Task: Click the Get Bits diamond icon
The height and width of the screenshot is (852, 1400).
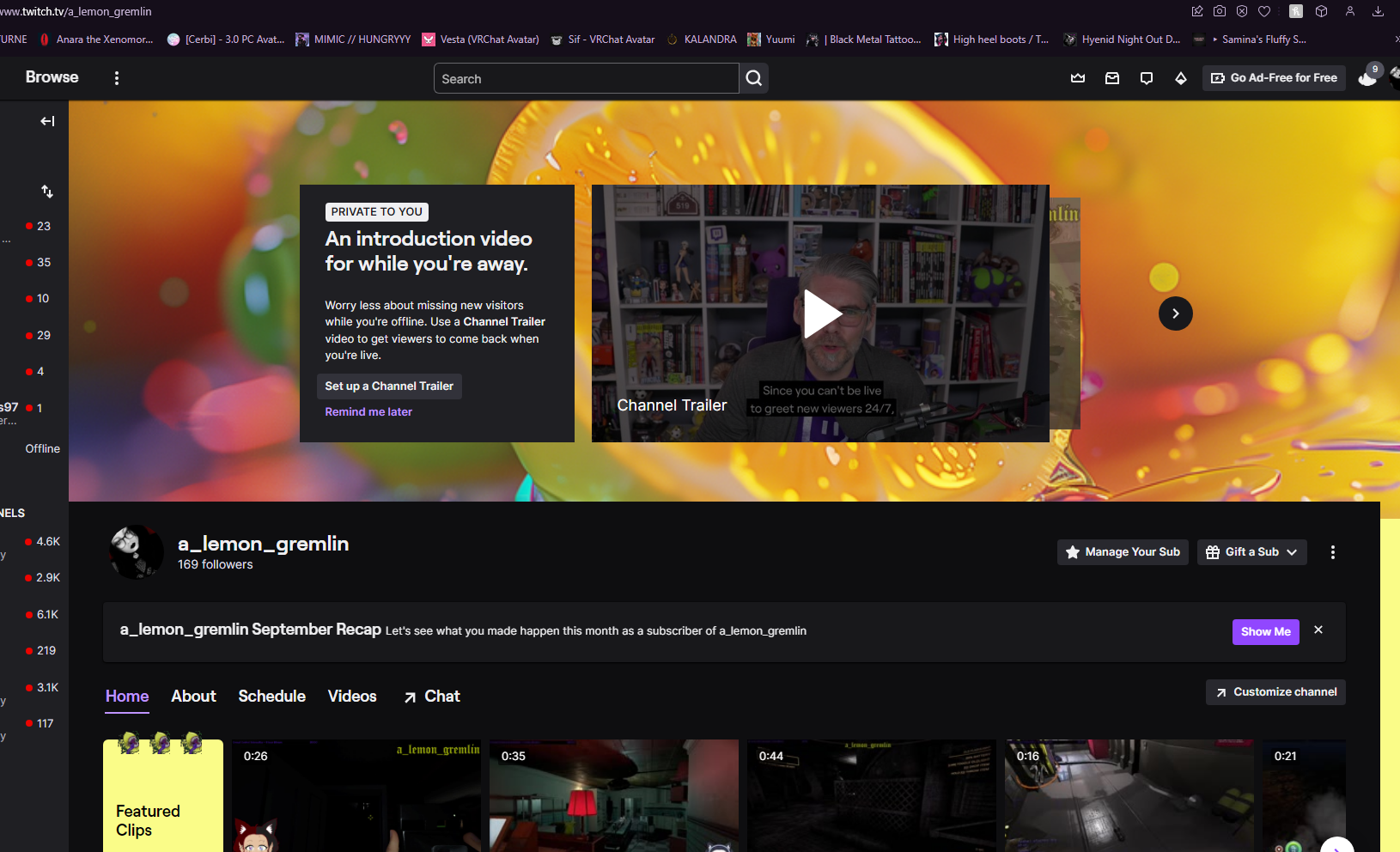Action: [1181, 78]
